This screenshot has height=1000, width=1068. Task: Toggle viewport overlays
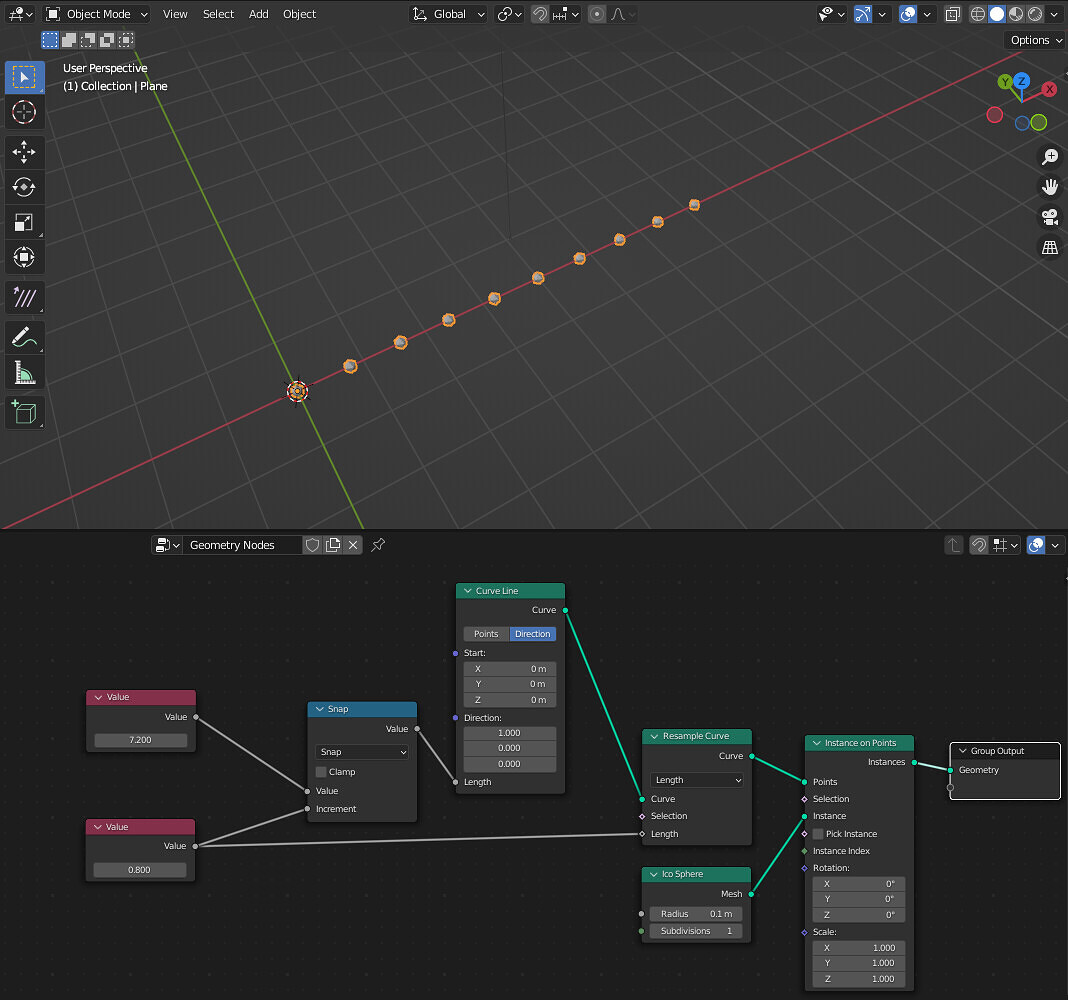[908, 14]
